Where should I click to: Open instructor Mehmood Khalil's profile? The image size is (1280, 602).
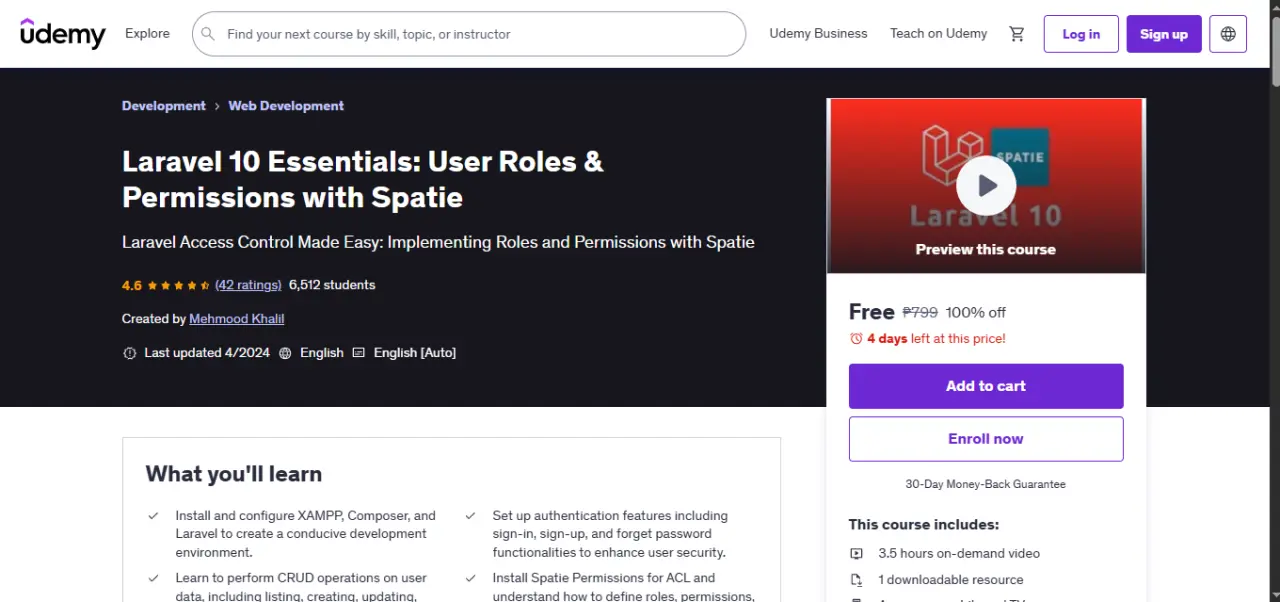[237, 319]
